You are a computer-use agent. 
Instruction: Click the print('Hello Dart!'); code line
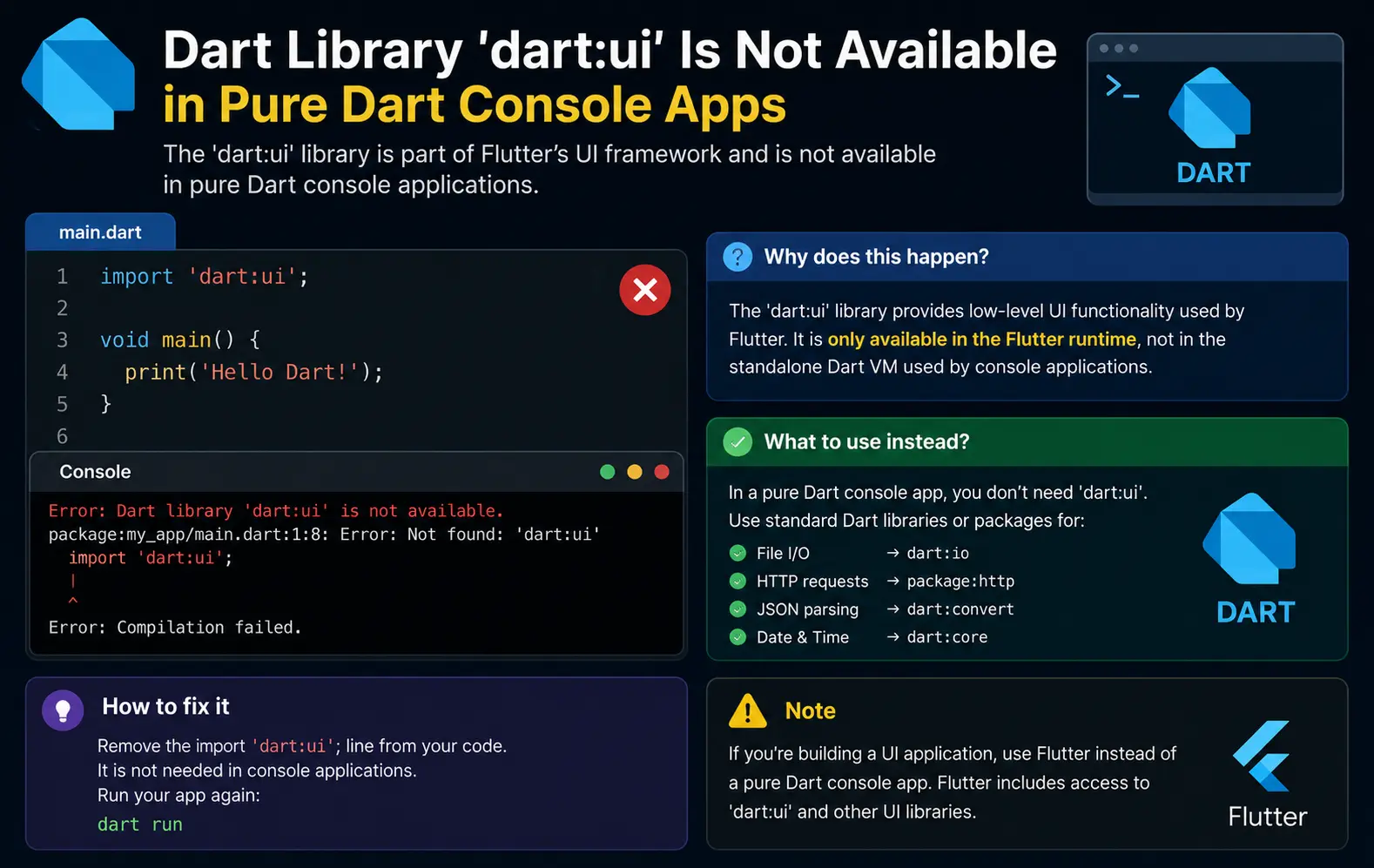click(253, 372)
